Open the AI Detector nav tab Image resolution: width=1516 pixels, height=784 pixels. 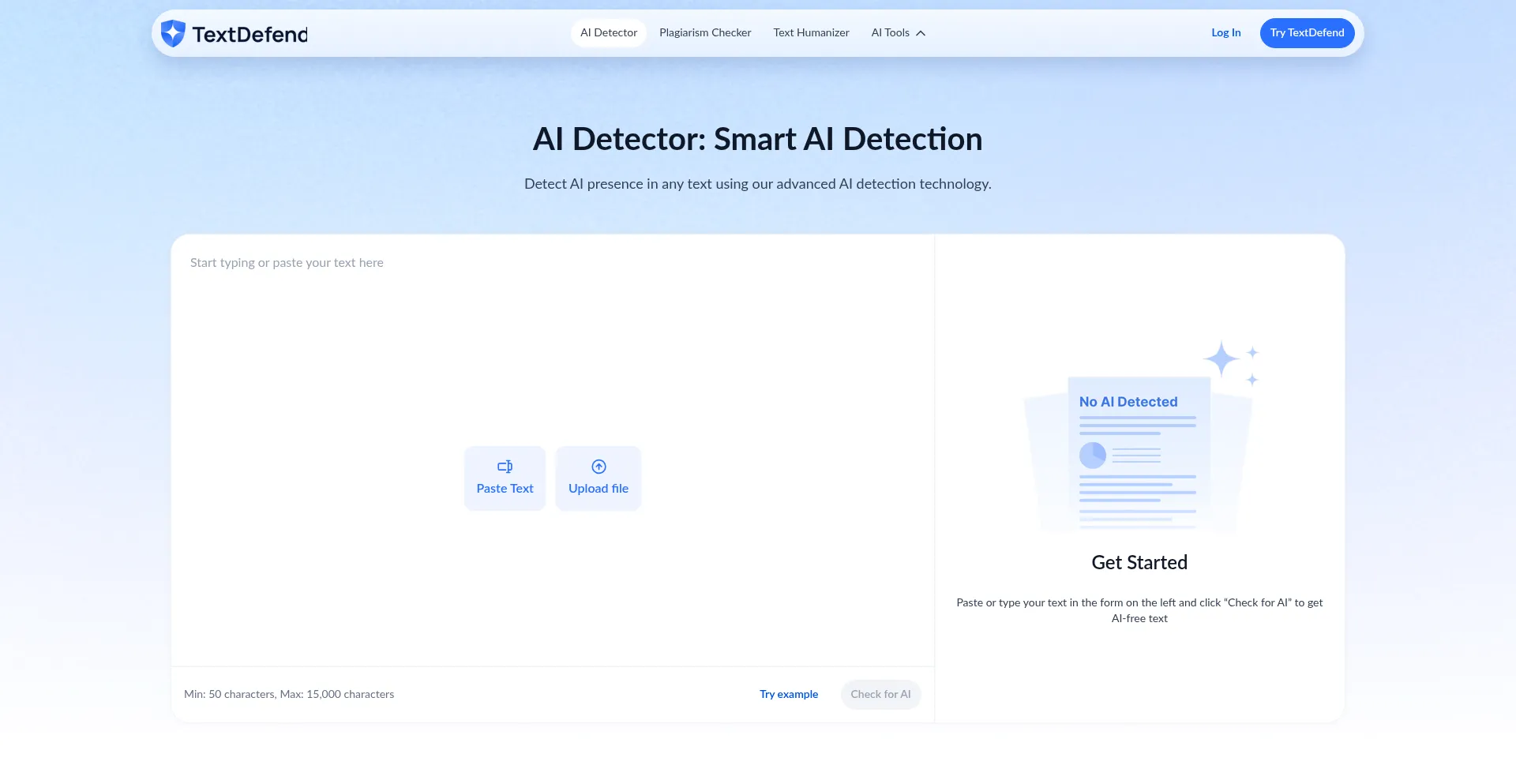click(609, 33)
